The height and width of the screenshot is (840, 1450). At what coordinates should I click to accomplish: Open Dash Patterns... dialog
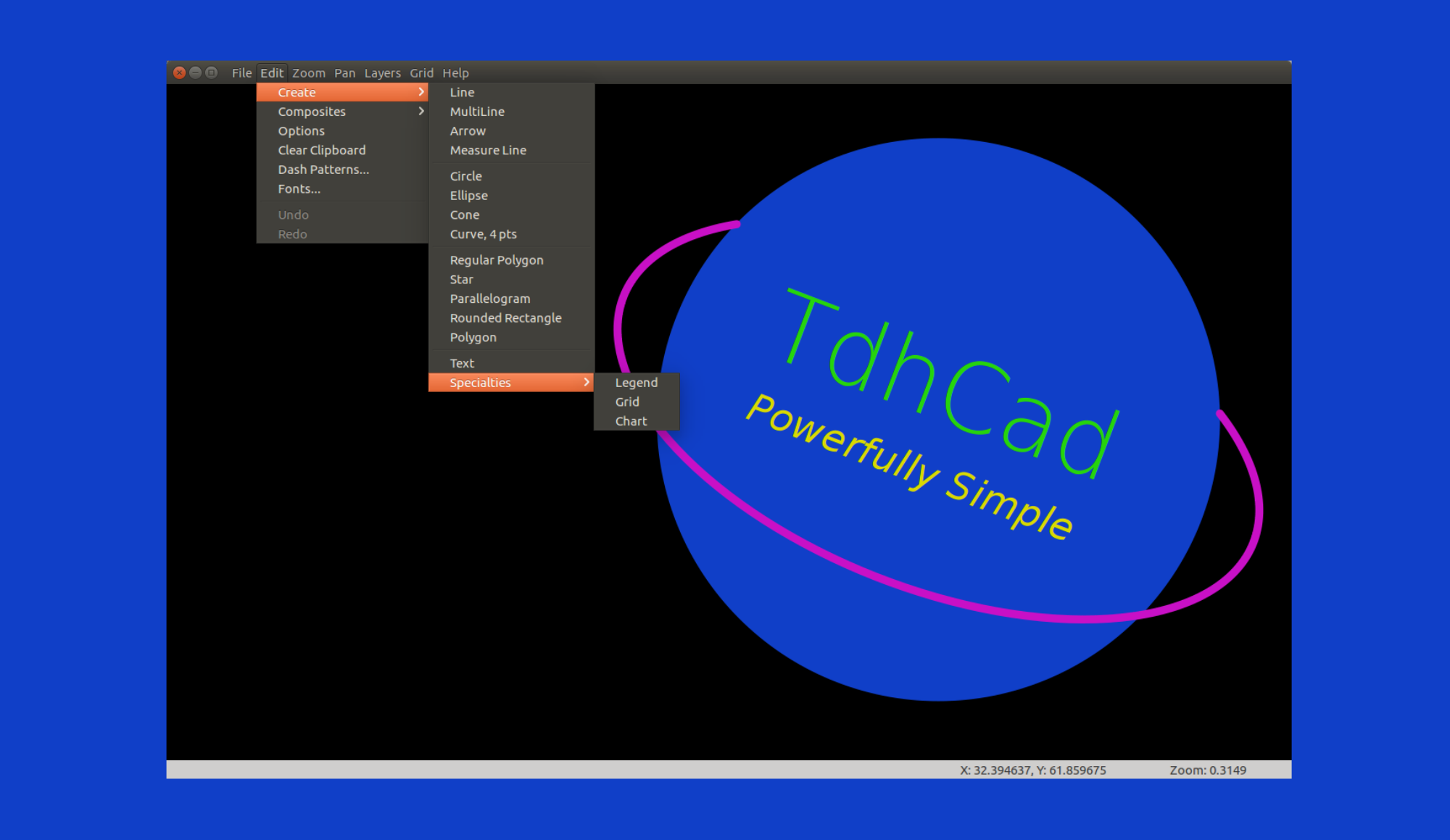click(342, 170)
